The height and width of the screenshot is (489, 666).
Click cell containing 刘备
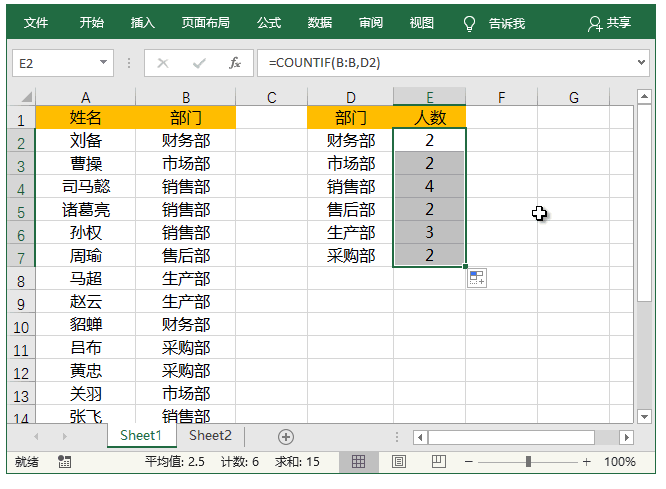[x=85, y=141]
